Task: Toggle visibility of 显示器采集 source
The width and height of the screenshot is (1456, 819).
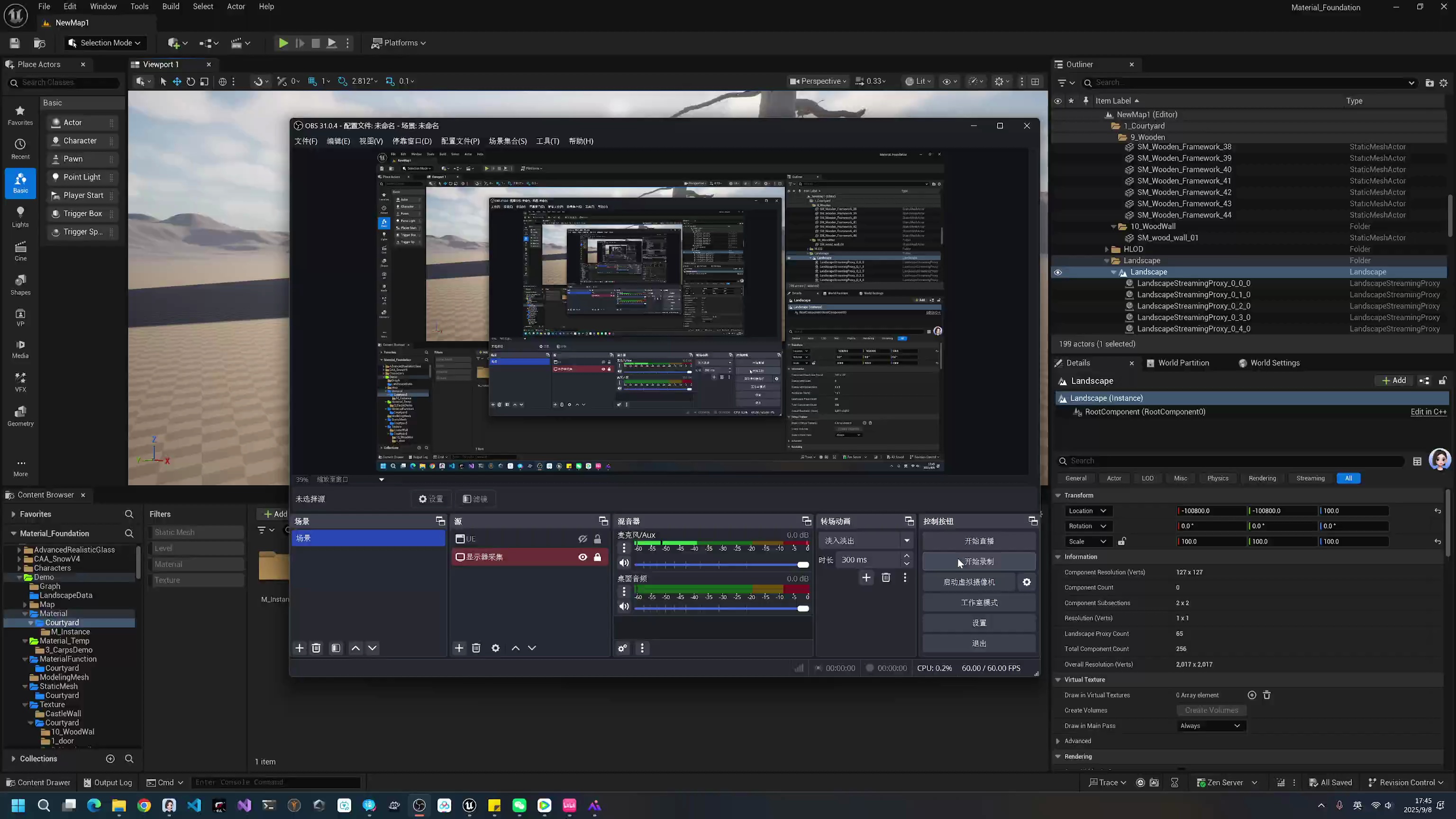Action: (x=582, y=557)
